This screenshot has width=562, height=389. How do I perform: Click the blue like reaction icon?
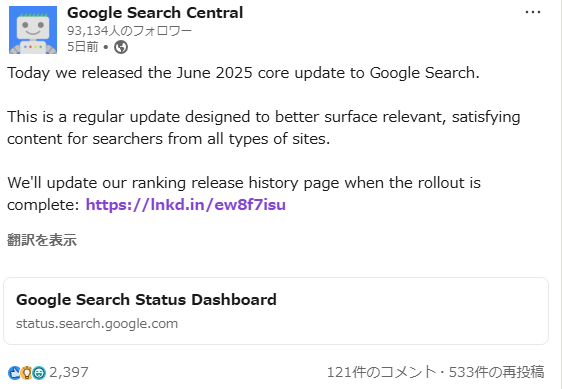pos(15,373)
